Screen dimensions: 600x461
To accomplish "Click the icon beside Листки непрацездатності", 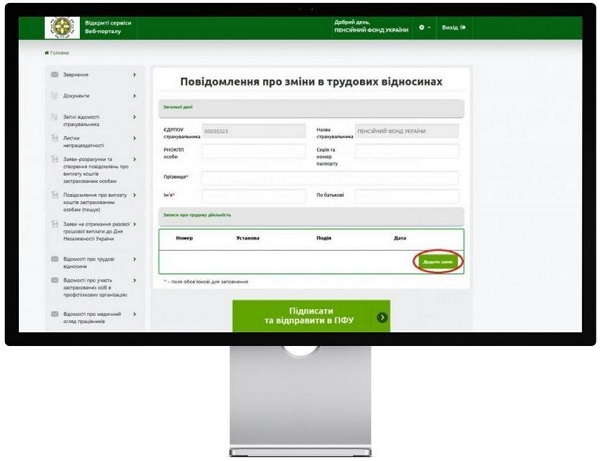I will (55, 138).
